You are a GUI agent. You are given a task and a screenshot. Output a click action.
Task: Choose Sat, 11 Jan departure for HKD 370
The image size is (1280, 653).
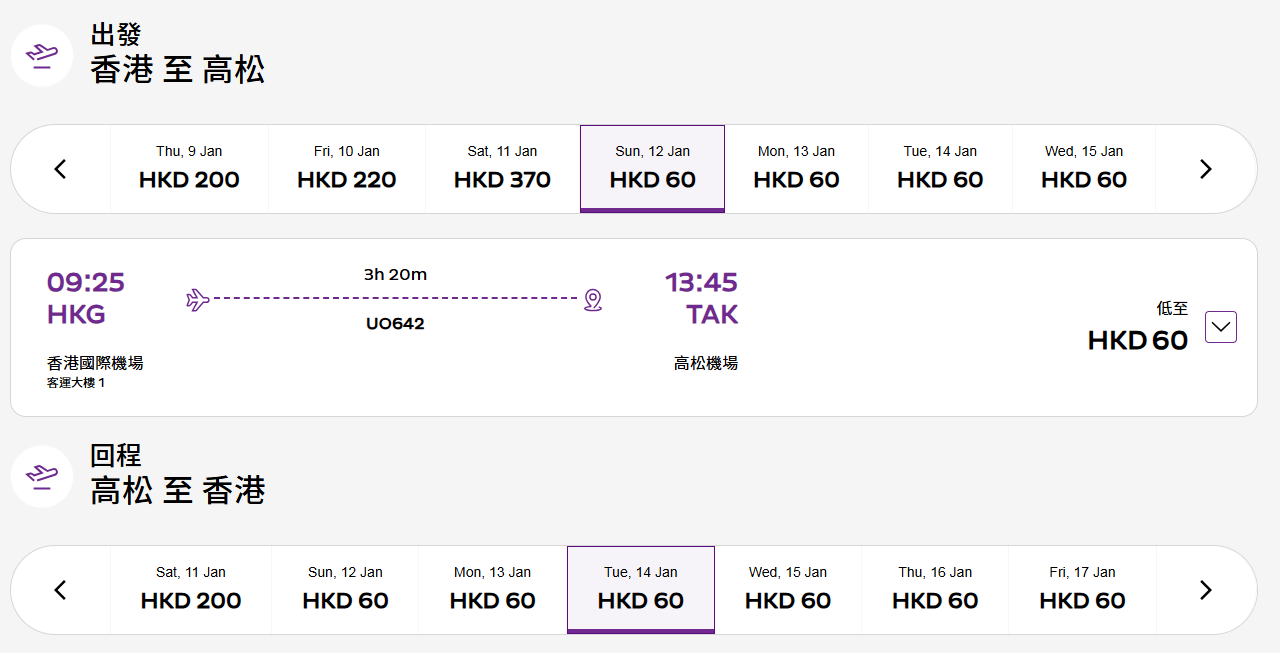[502, 169]
